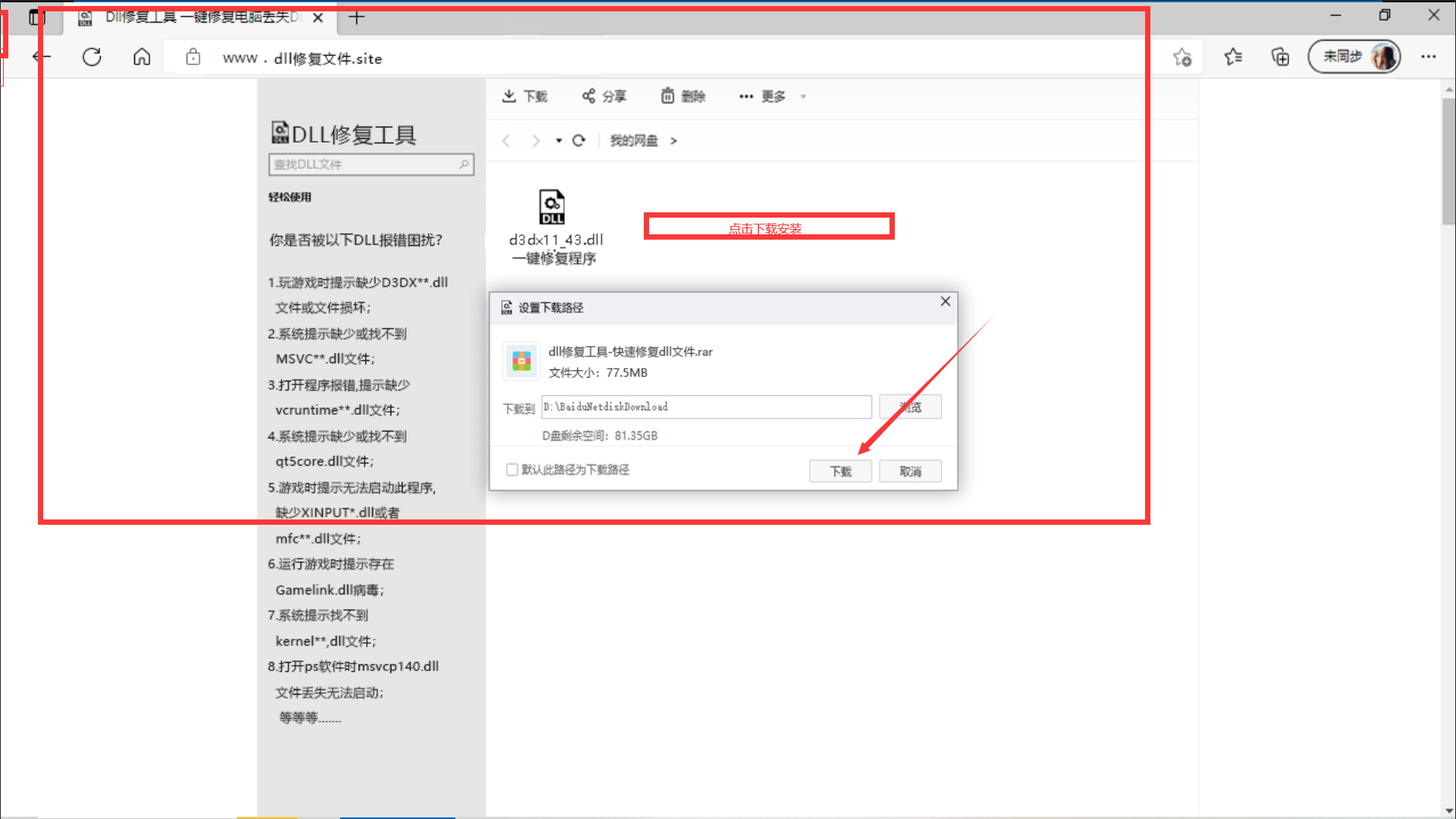Close the 设置下载路径 dialog
The image size is (1456, 819).
tap(945, 301)
